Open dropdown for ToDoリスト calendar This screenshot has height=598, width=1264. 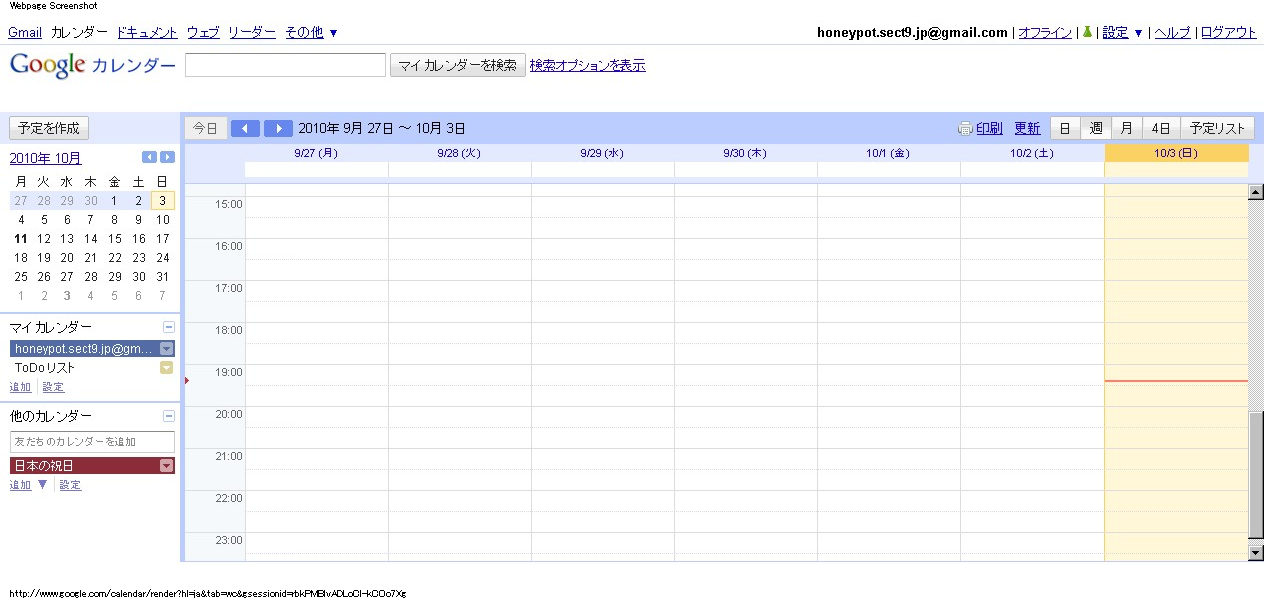(x=167, y=367)
